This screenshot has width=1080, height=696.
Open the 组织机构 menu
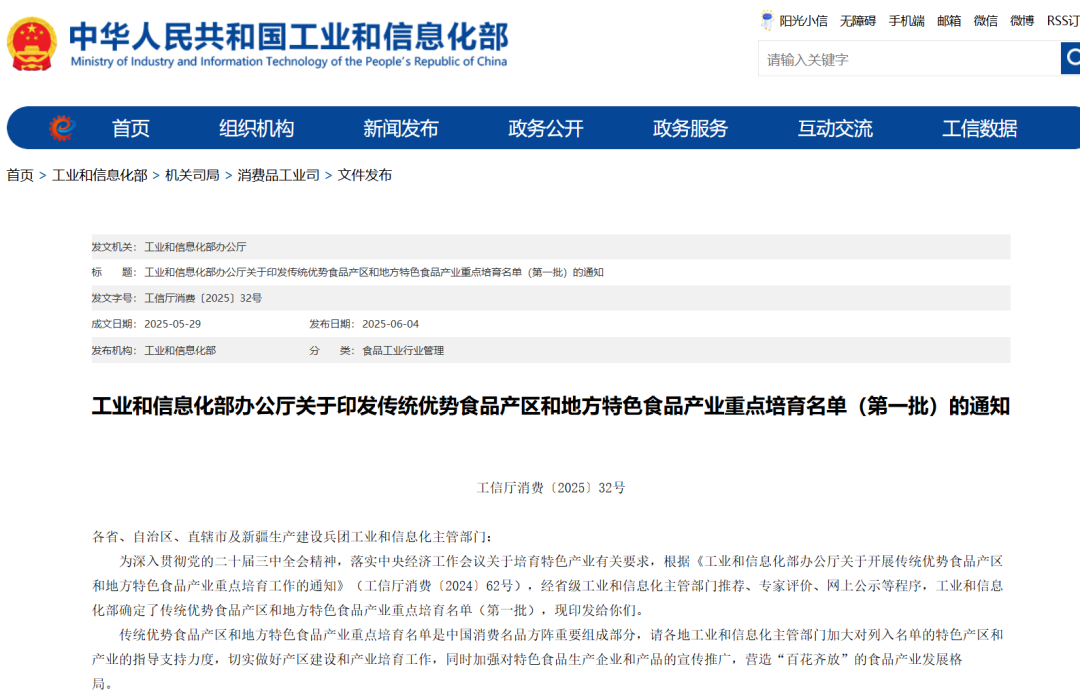coord(256,128)
